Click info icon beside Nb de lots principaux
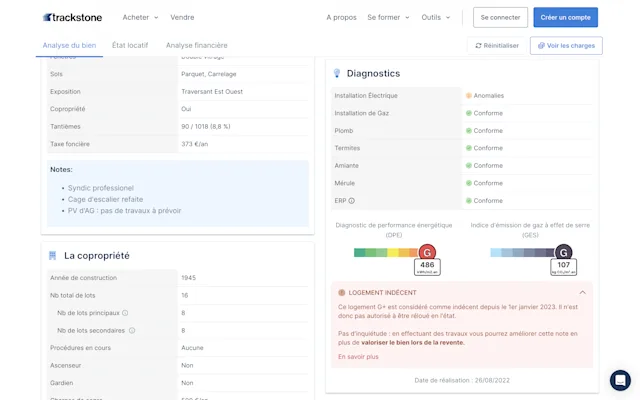The height and width of the screenshot is (400, 640). 125,313
